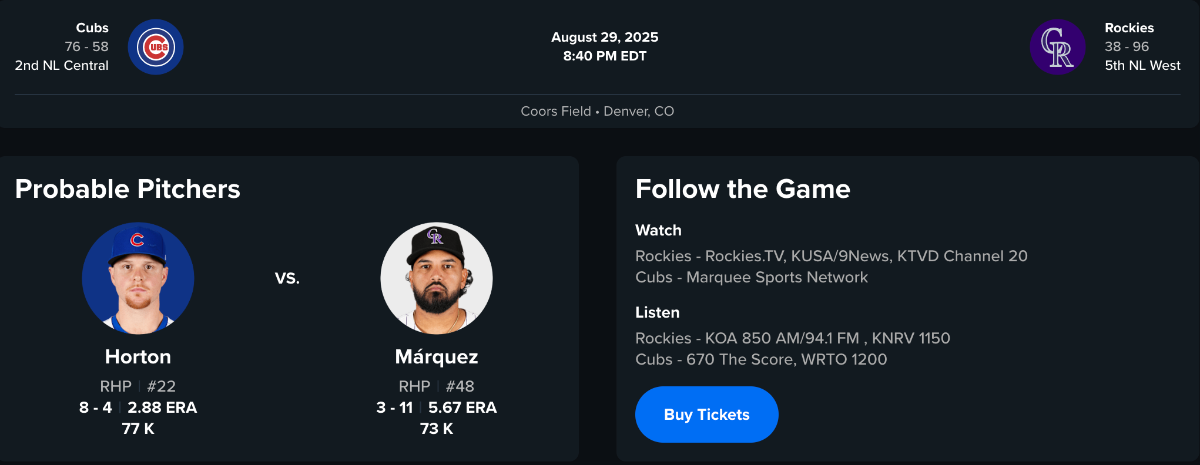Click the Probable Pitchers heading
This screenshot has height=465, width=1200.
pyautogui.click(x=128, y=188)
